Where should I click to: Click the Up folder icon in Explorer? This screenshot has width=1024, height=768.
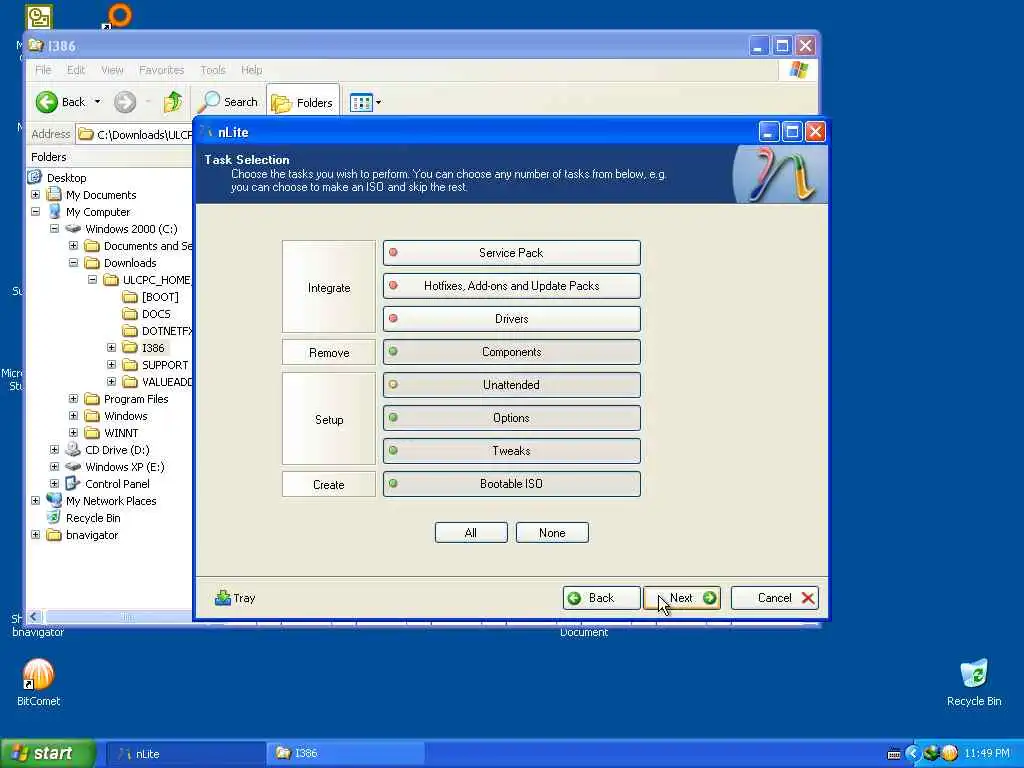click(173, 102)
